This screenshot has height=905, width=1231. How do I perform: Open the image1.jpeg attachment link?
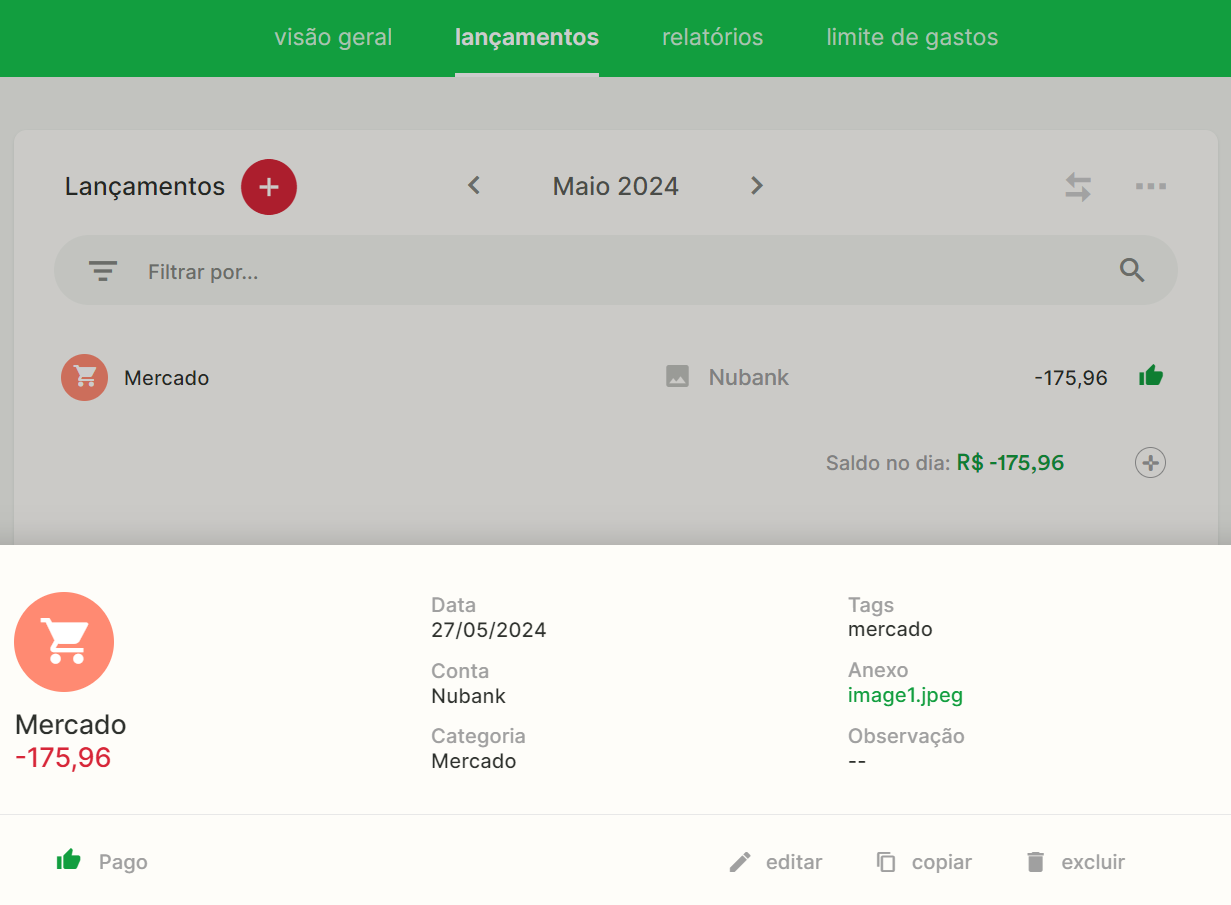tap(905, 695)
